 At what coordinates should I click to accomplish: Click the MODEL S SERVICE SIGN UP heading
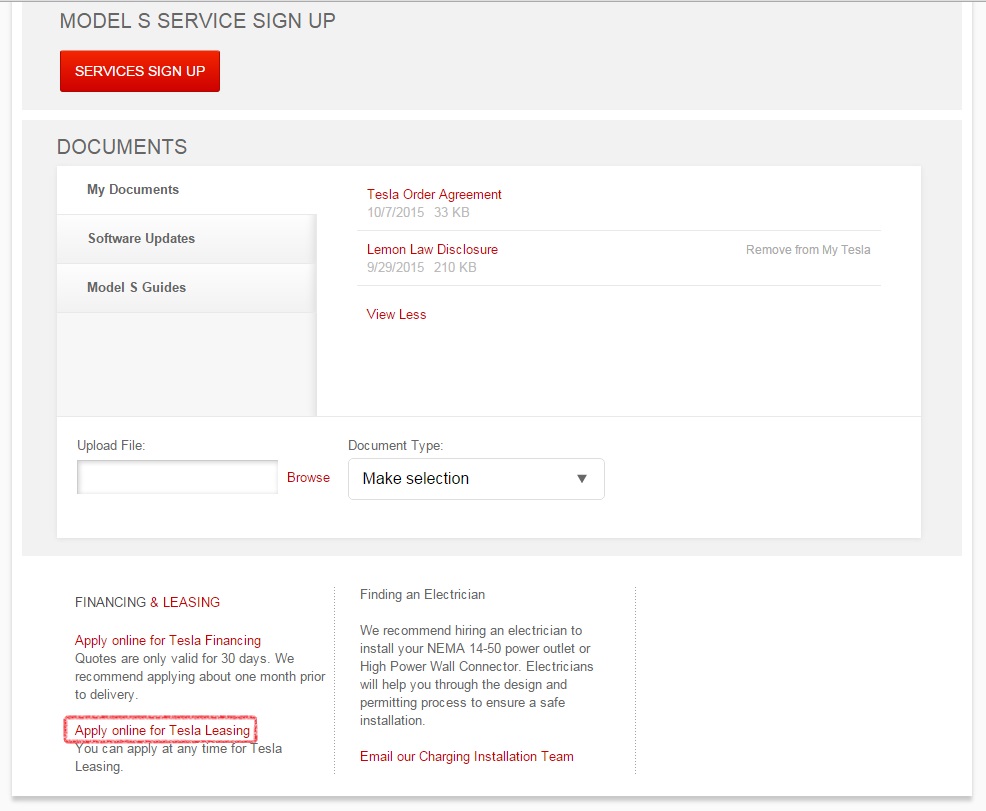pyautogui.click(x=198, y=21)
